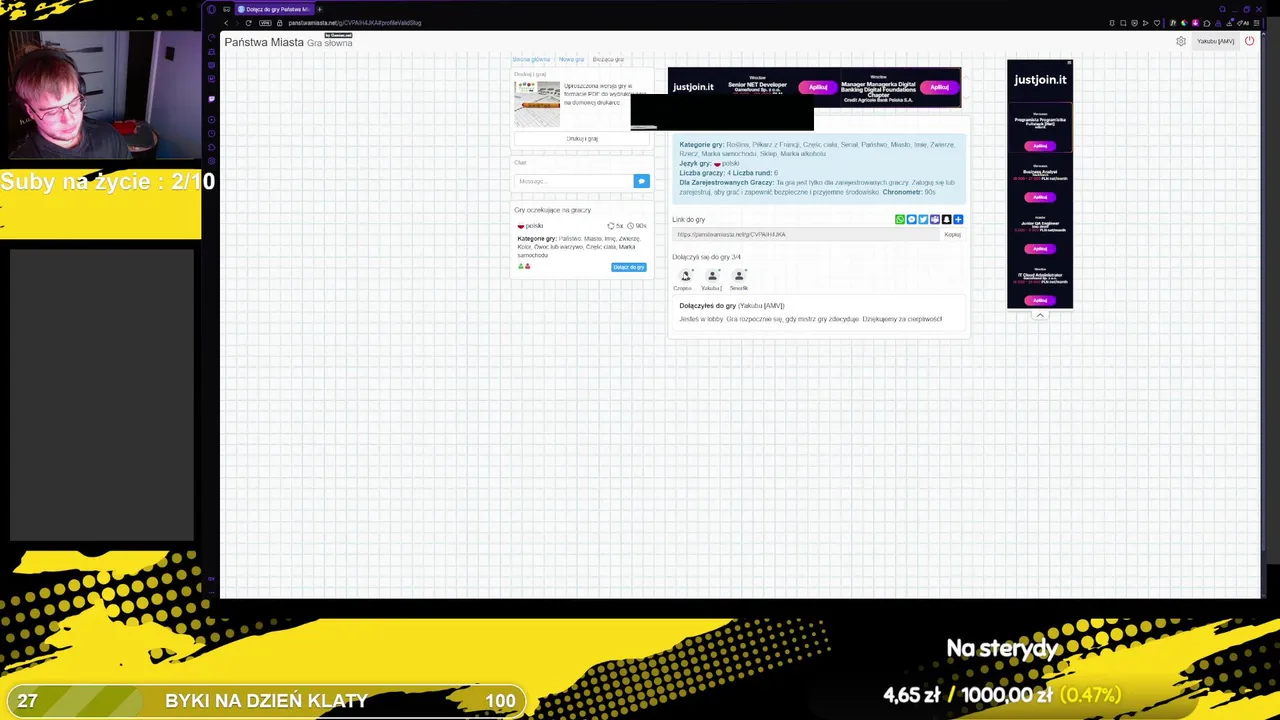Open the Nowa gra tab
The width and height of the screenshot is (1280, 720).
click(x=571, y=60)
